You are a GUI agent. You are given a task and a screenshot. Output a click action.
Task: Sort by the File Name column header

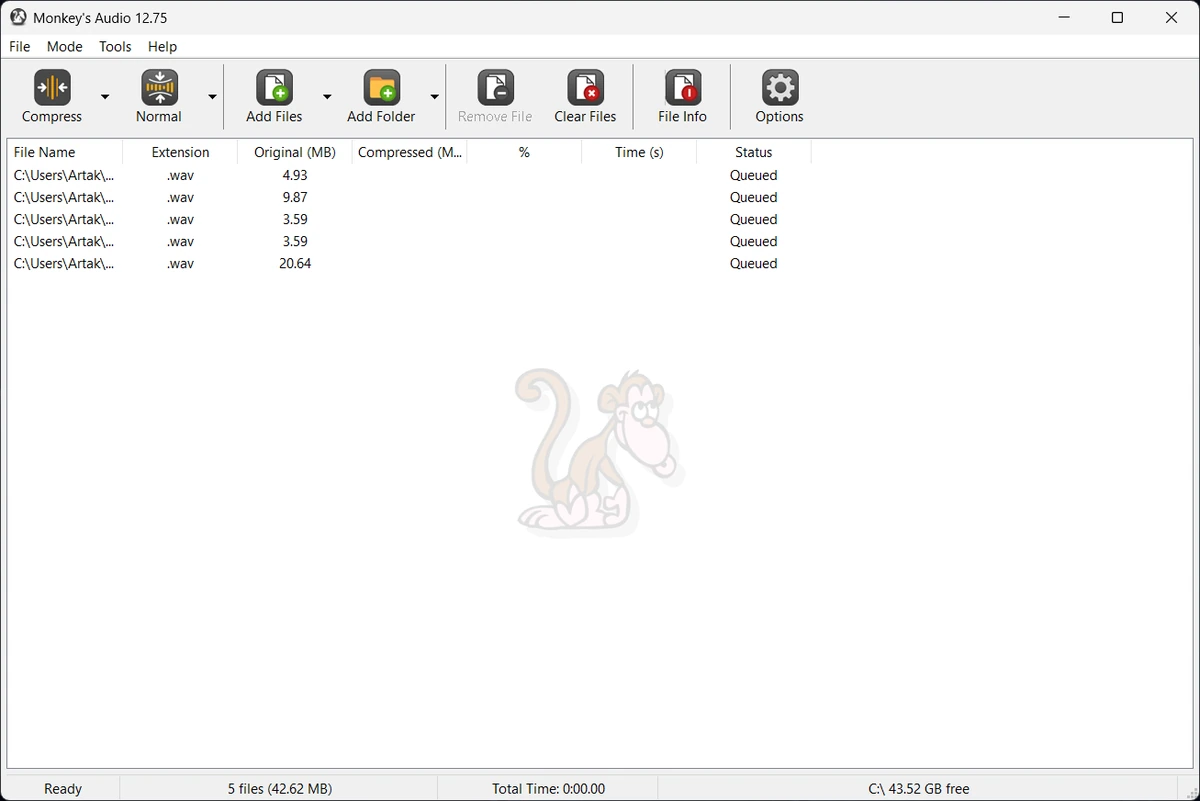click(x=65, y=152)
